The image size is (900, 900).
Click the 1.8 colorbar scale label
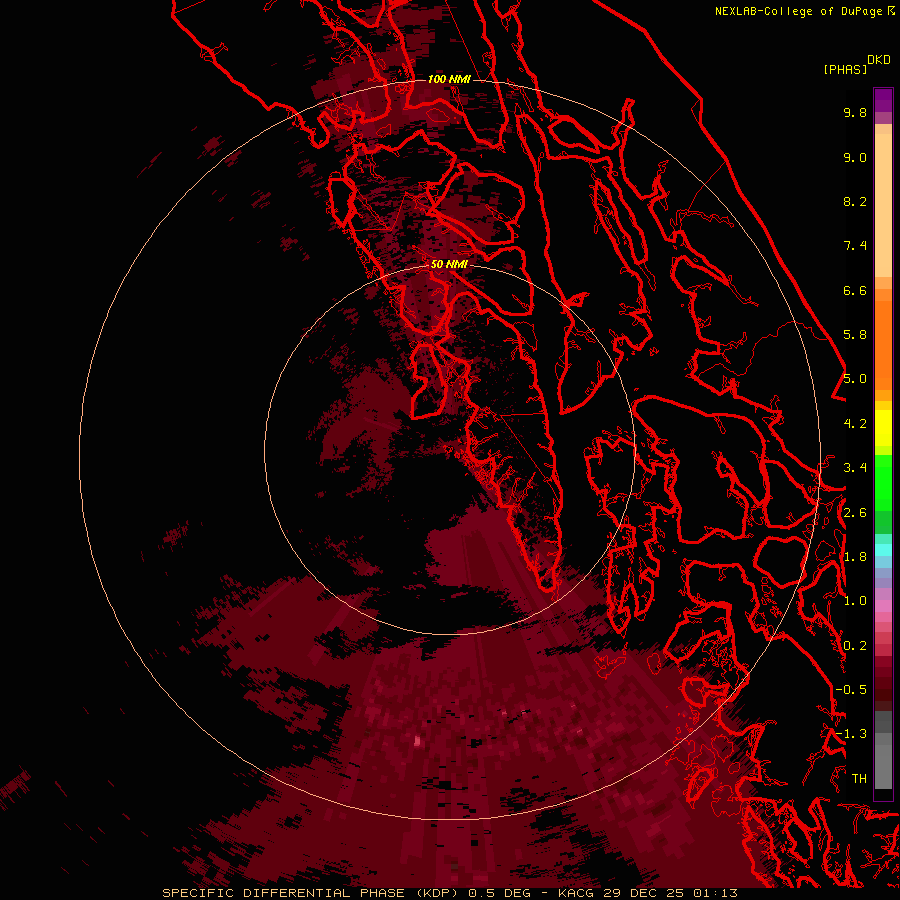pyautogui.click(x=855, y=557)
